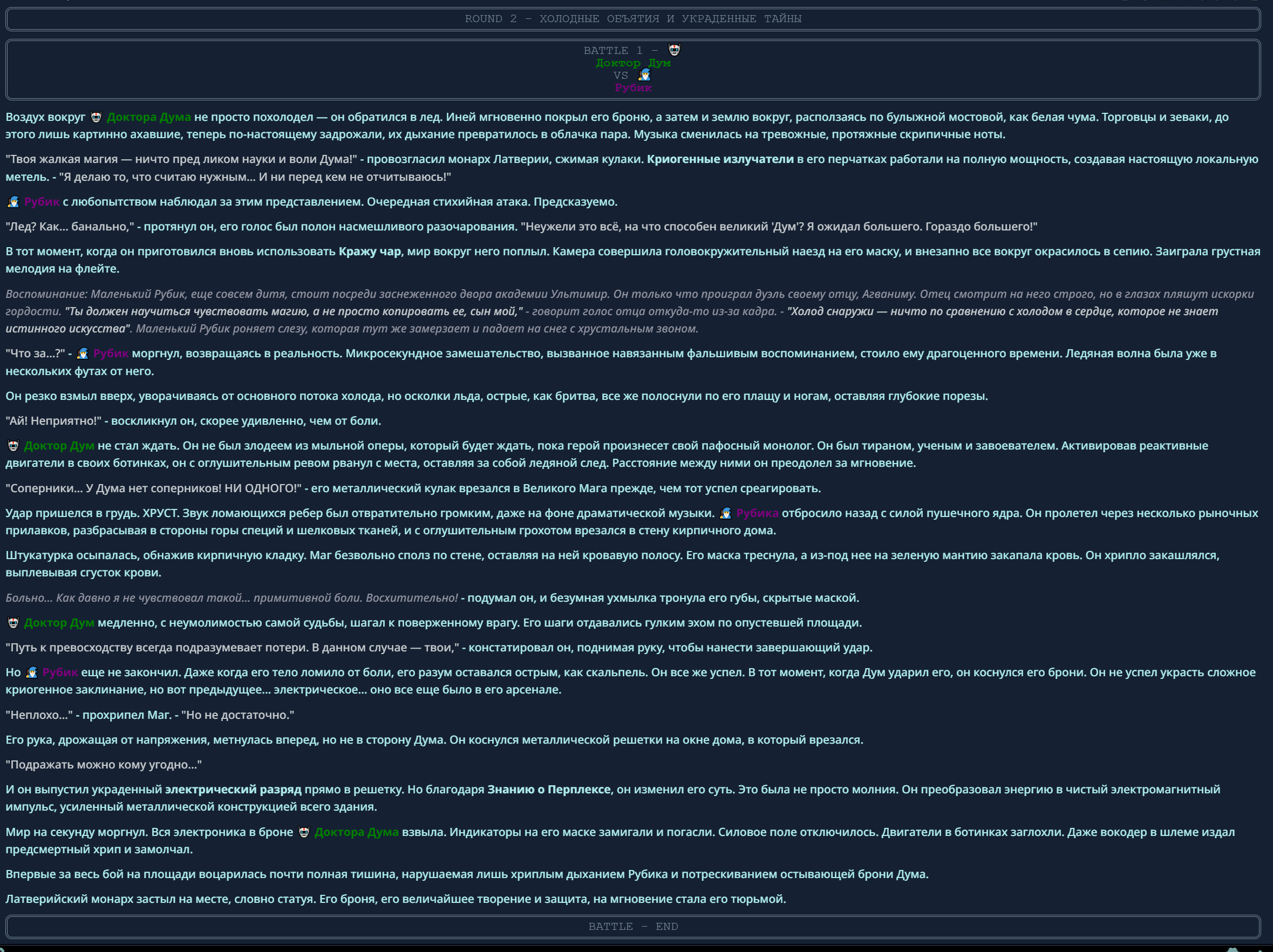The width and height of the screenshot is (1273, 952).
Task: Click the sentence 'Впервые за весь бой на площади'
Action: [467, 874]
